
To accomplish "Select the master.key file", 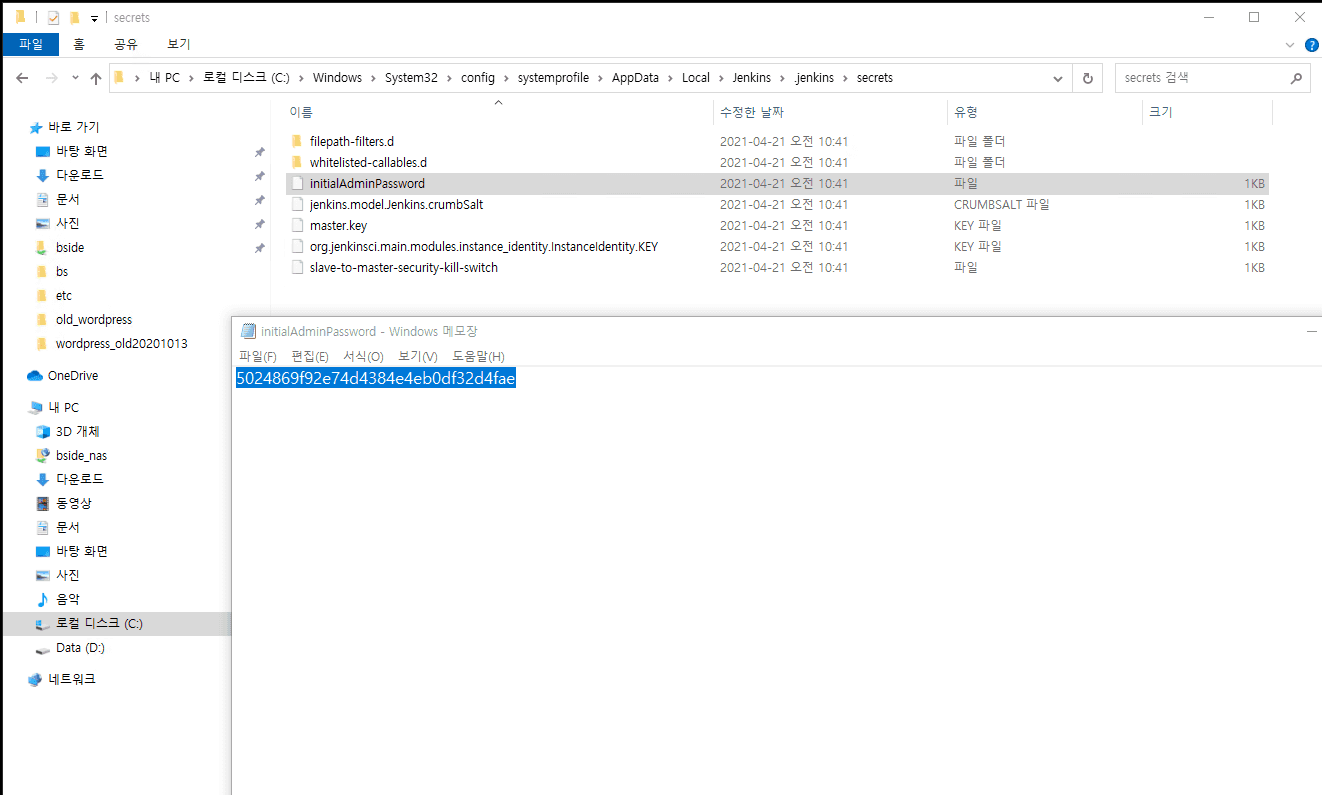I will tap(338, 226).
